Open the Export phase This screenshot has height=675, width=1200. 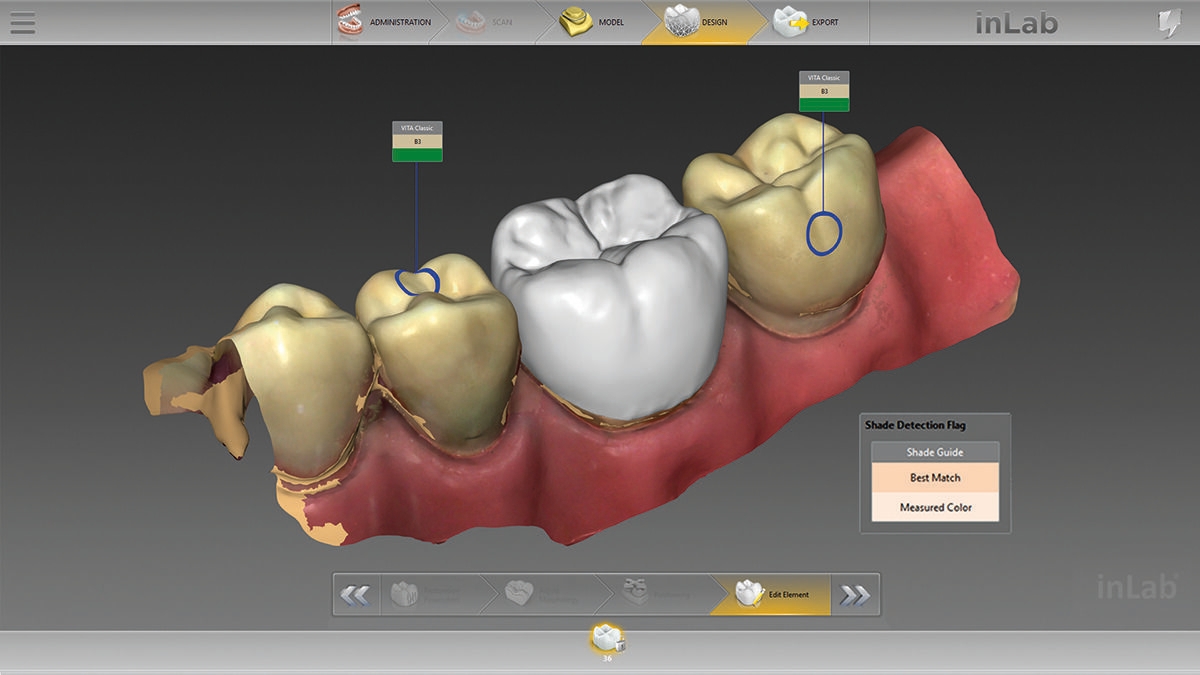pyautogui.click(x=806, y=22)
